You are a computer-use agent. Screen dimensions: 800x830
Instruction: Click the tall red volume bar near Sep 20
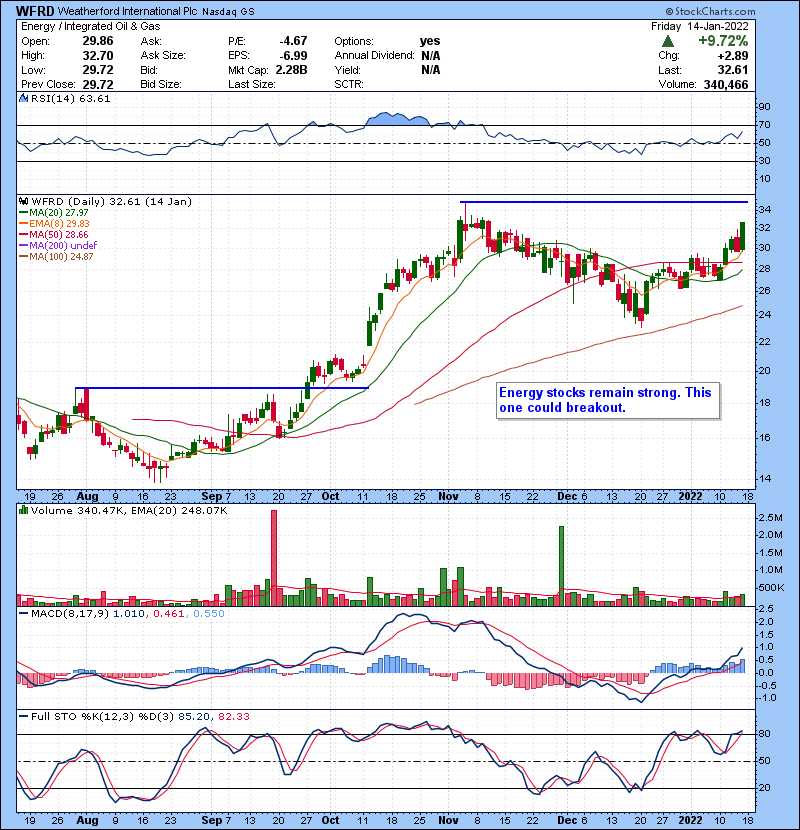click(x=274, y=558)
